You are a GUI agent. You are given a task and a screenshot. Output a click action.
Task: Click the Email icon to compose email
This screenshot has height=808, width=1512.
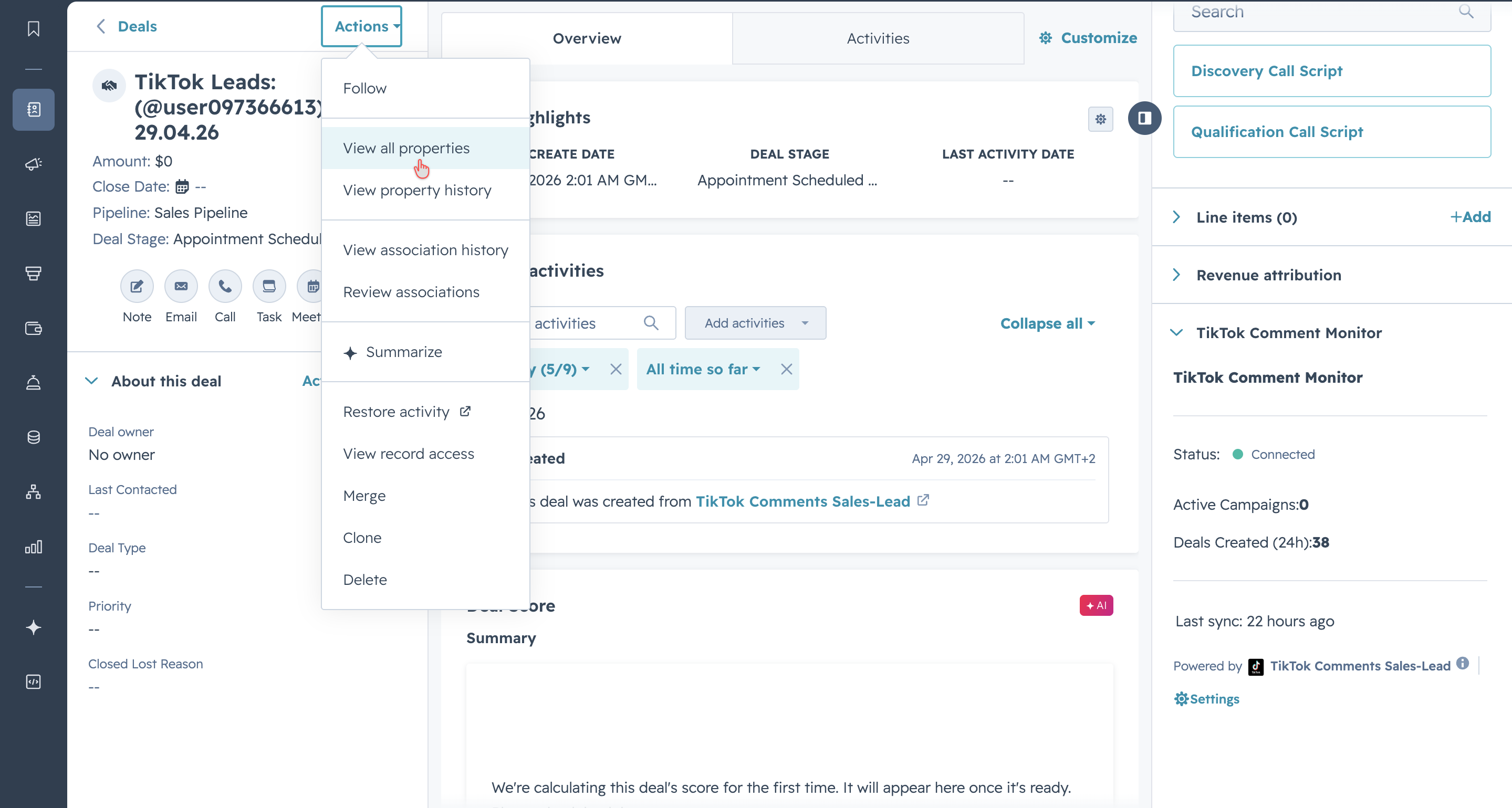click(181, 286)
